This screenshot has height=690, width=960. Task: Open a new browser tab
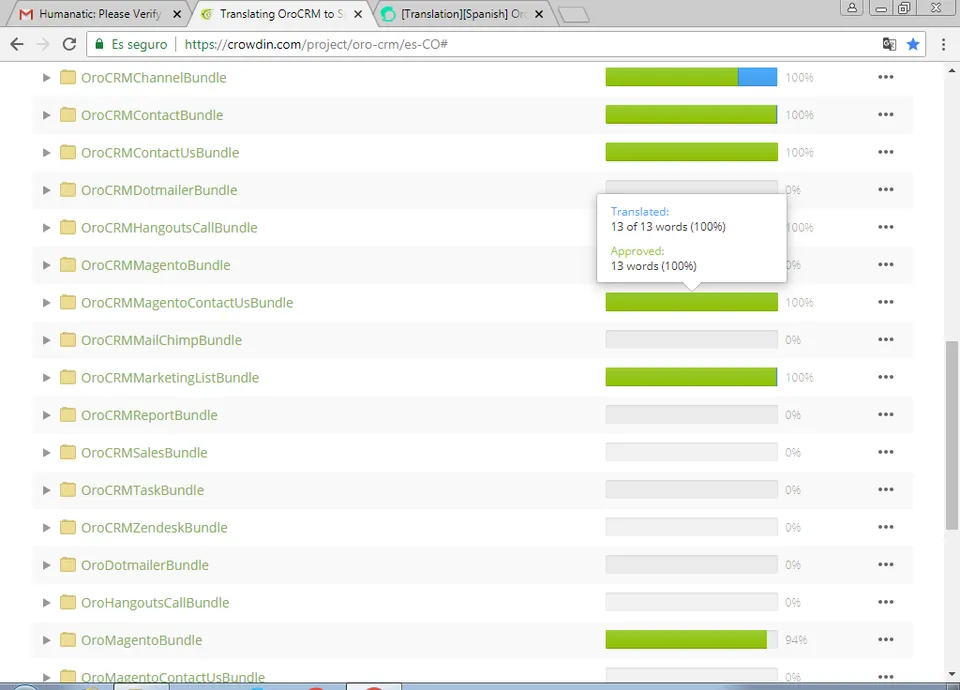pos(574,14)
